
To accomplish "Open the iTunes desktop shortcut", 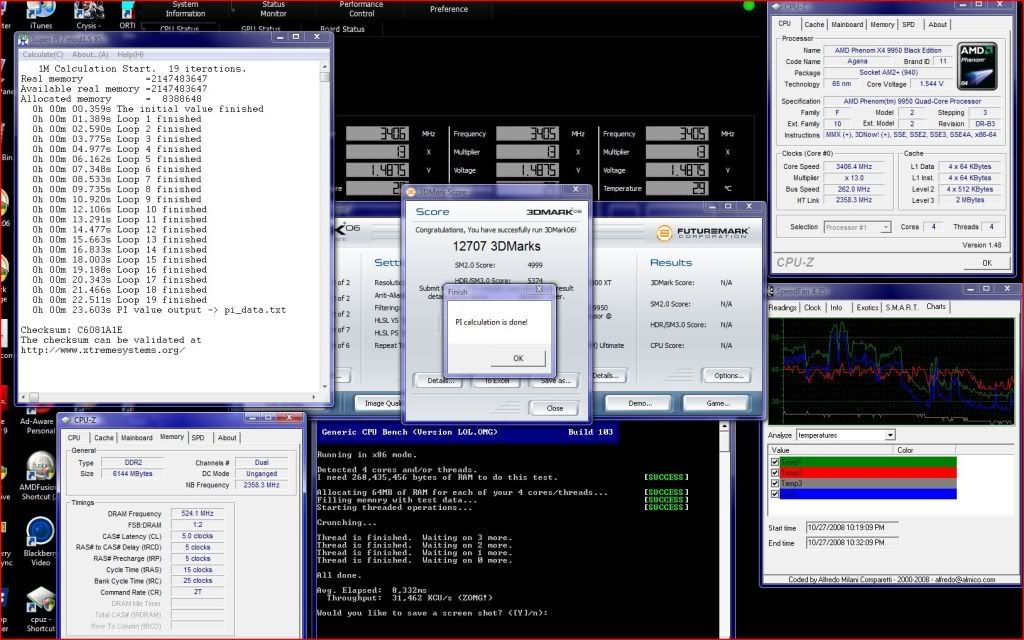I will point(40,14).
